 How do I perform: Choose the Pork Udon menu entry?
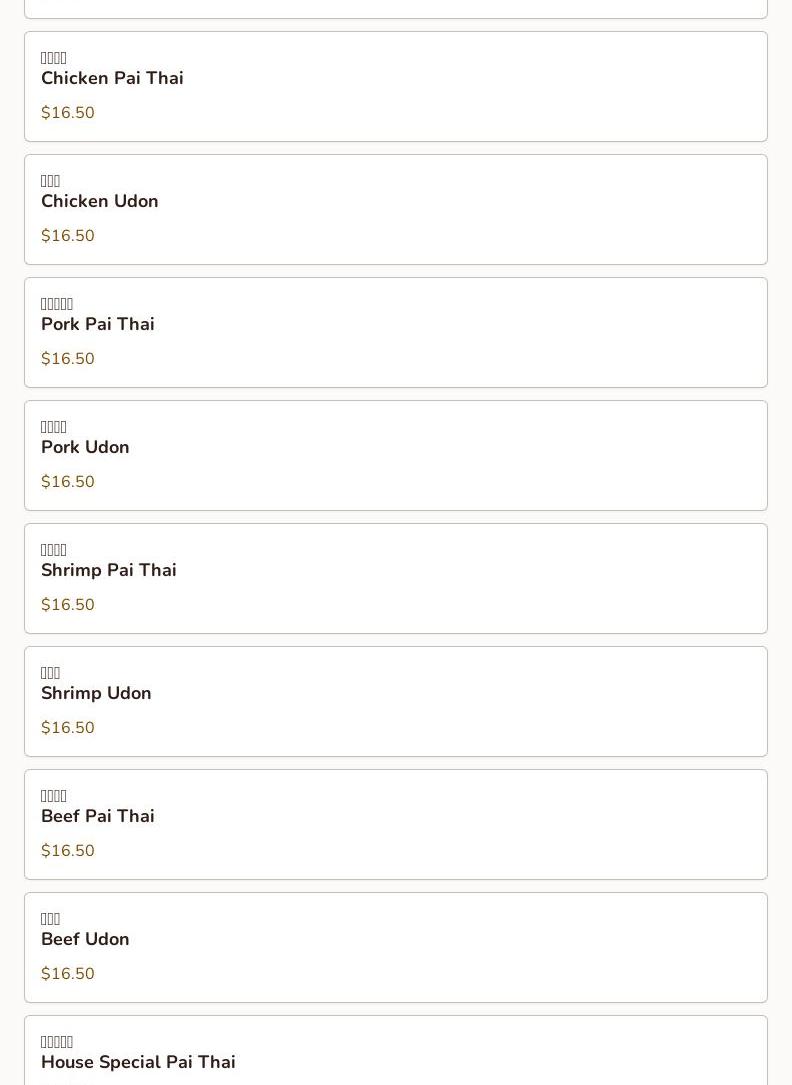[x=85, y=447]
